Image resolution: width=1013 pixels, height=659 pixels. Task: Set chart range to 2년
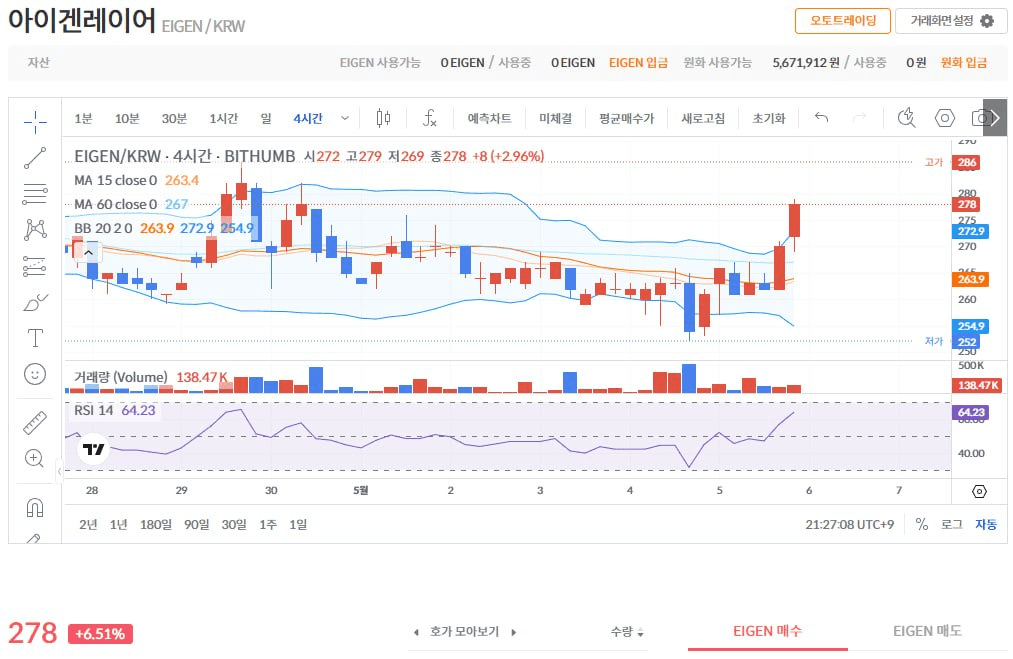point(88,525)
